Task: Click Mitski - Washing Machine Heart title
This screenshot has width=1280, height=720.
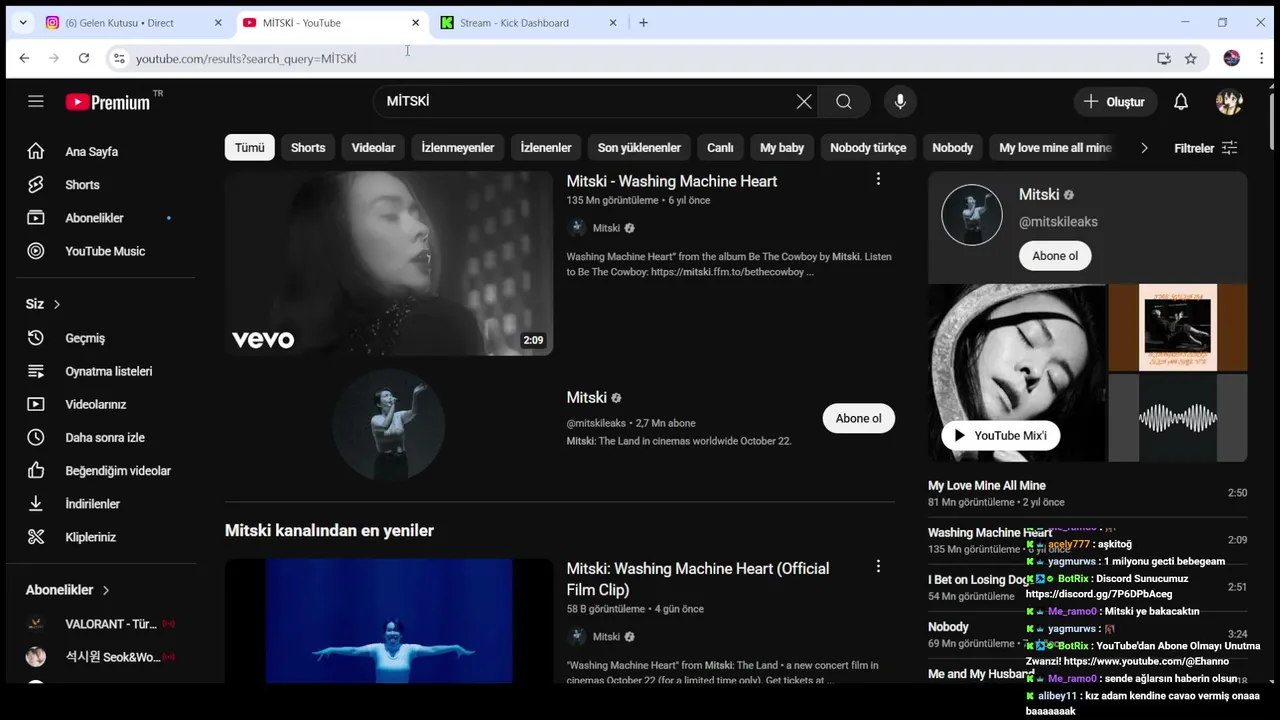Action: (672, 181)
